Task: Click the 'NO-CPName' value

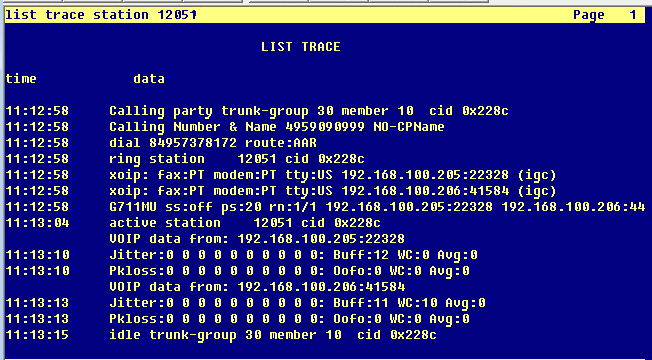Action: tap(409, 127)
